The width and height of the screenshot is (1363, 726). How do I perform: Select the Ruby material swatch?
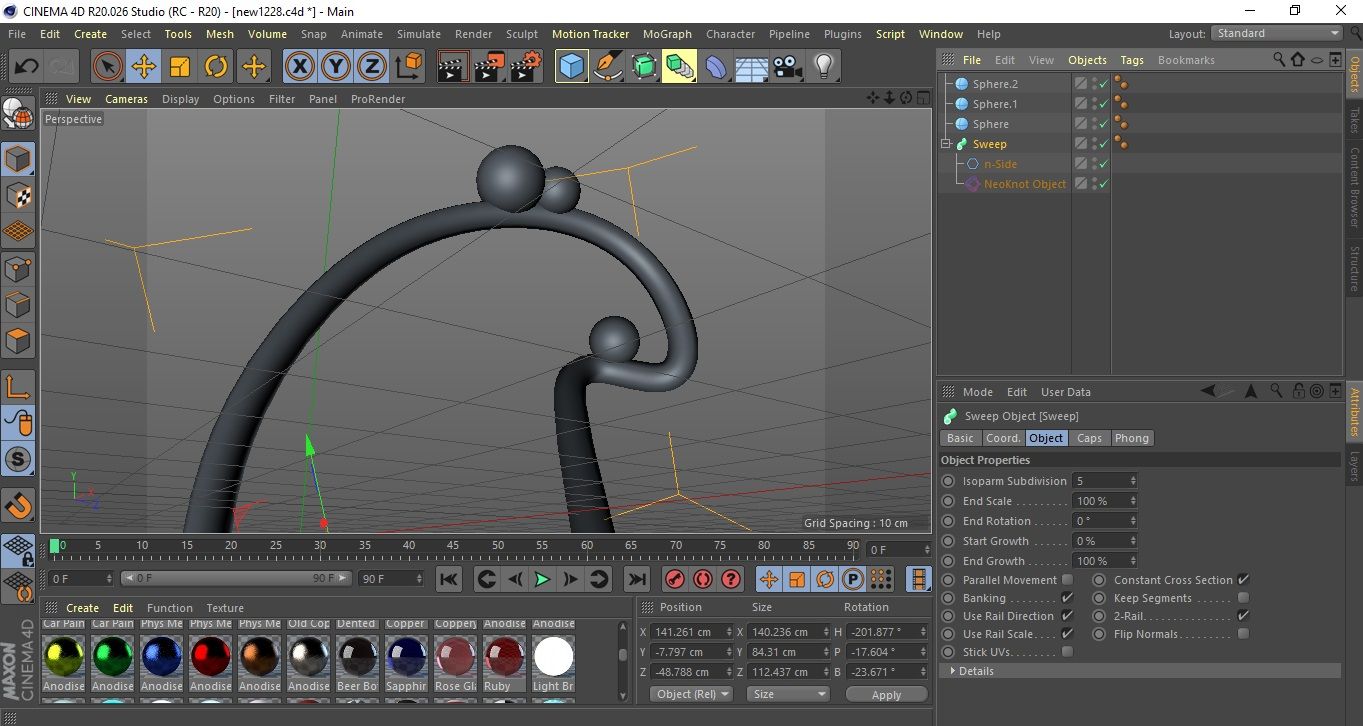click(x=505, y=658)
